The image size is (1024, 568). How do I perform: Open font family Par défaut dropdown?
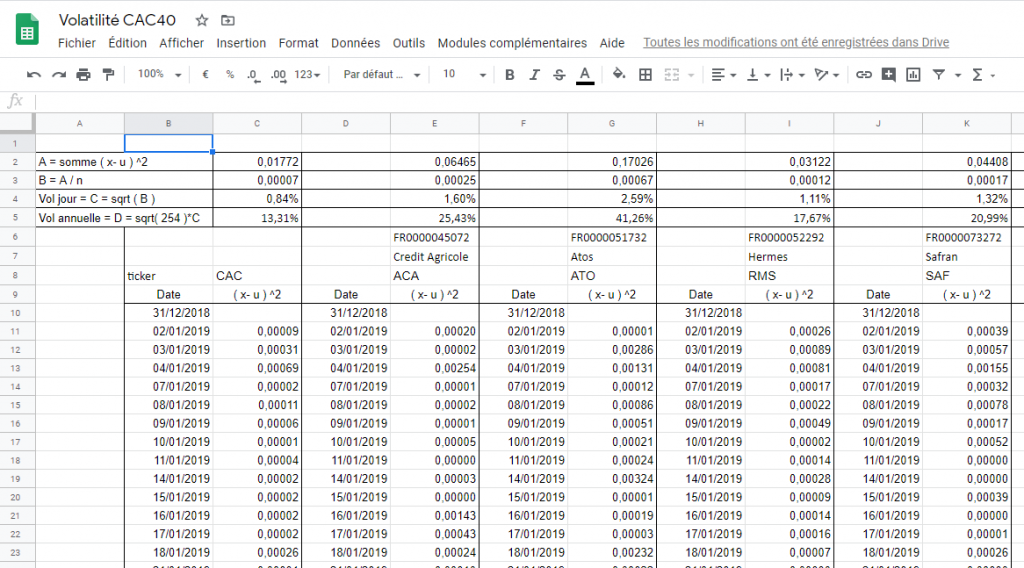point(381,74)
